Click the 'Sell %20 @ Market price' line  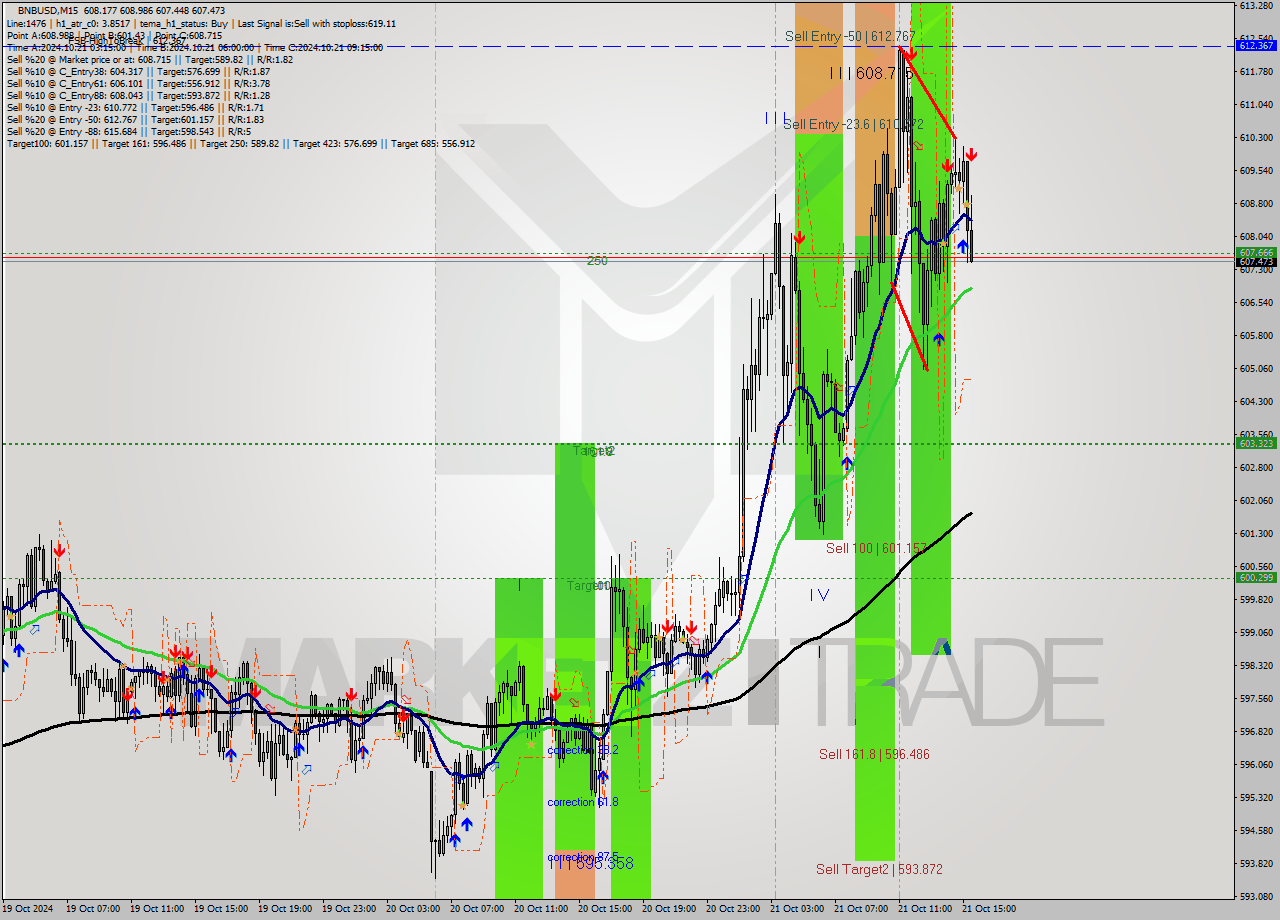click(x=150, y=60)
